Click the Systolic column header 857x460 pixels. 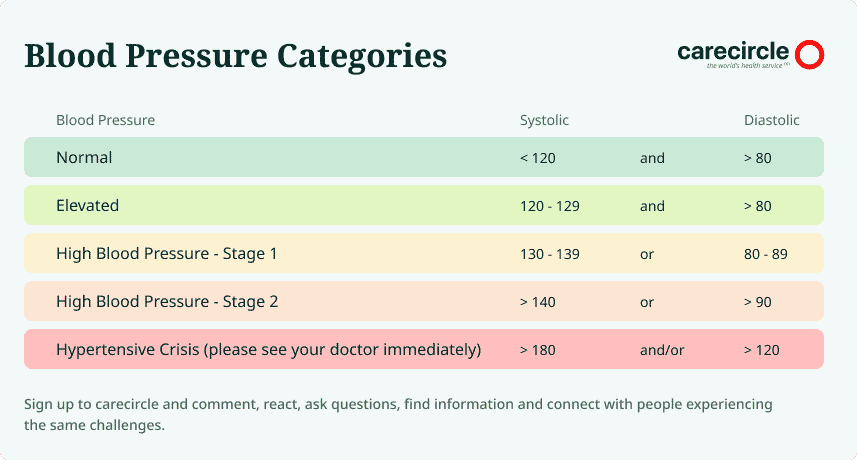pyautogui.click(x=544, y=120)
